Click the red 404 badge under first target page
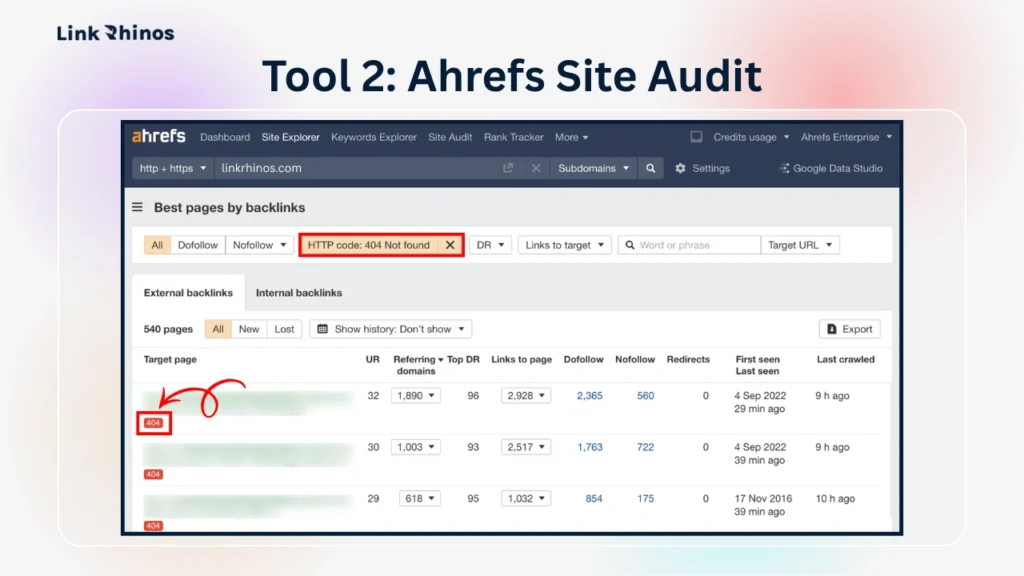The image size is (1024, 576). [152, 422]
